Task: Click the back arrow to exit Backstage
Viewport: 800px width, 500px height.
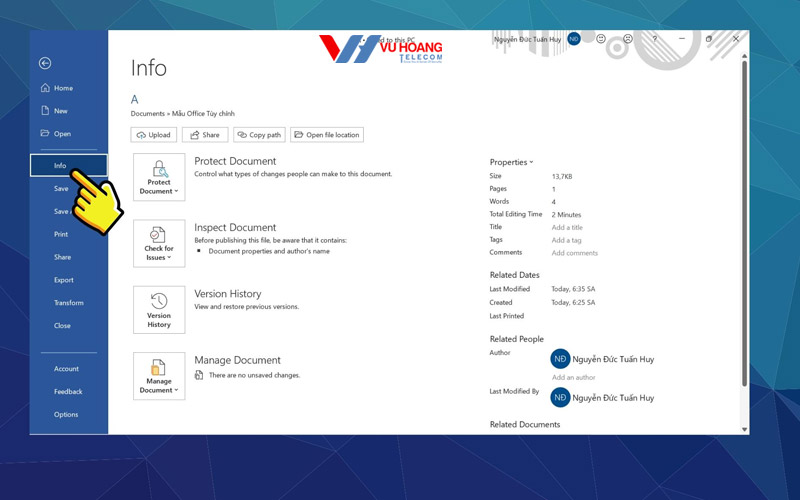Action: coord(45,63)
